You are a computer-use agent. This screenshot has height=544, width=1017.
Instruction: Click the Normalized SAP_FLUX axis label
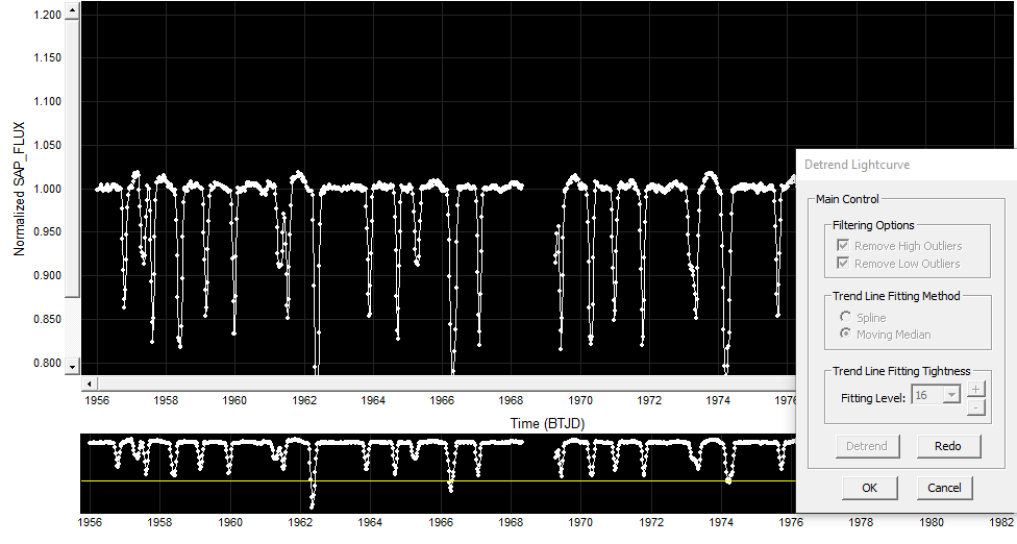(x=19, y=189)
